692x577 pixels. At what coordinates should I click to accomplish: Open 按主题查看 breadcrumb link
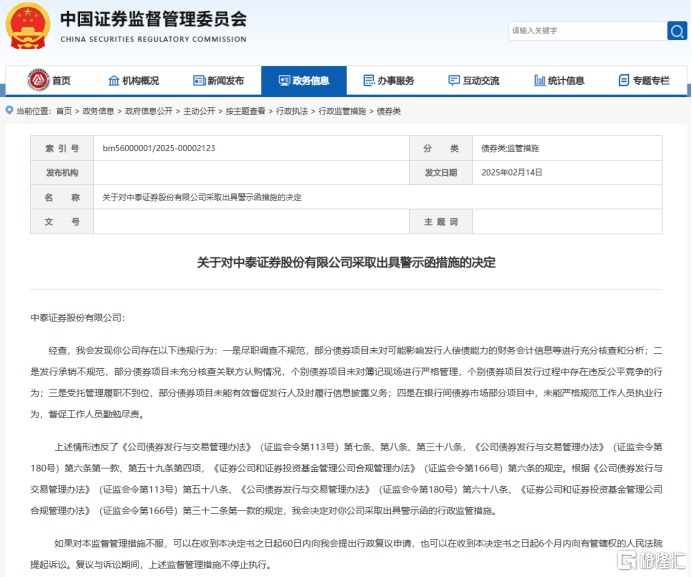(245, 111)
